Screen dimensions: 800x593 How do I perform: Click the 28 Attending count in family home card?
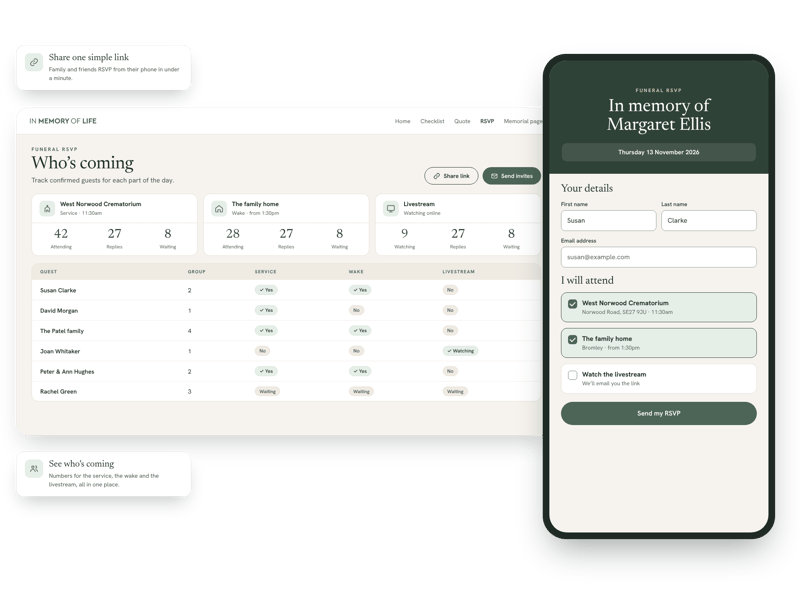coord(233,234)
